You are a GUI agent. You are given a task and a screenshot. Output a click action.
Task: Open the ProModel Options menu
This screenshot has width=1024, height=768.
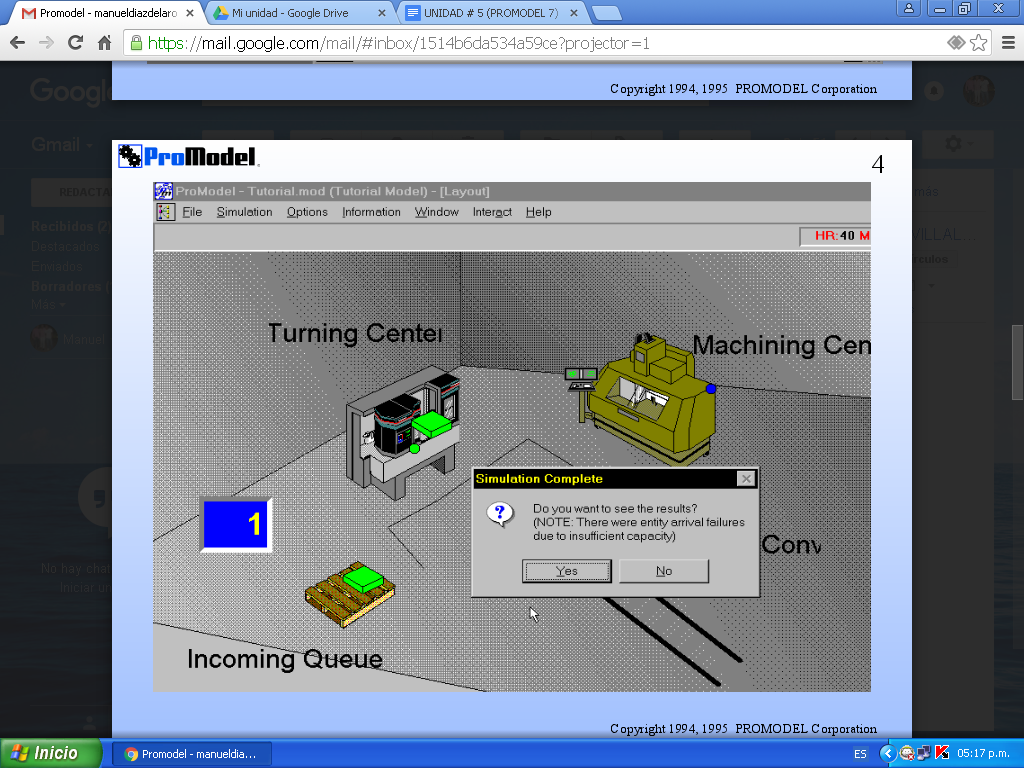coord(307,212)
